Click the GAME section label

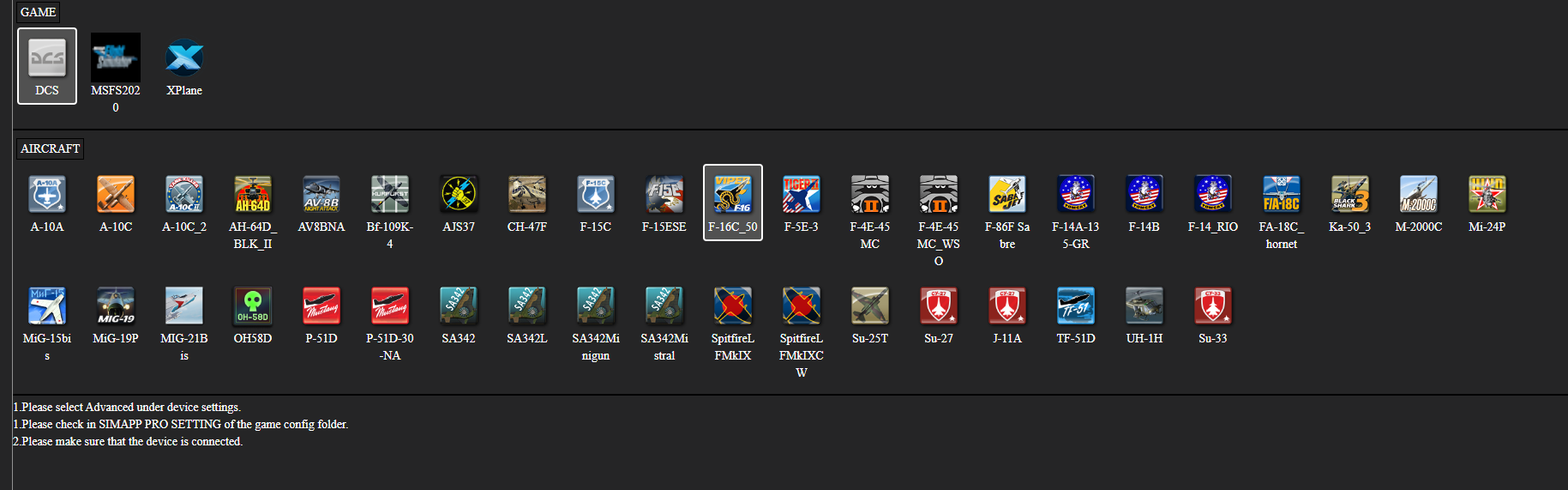[39, 12]
